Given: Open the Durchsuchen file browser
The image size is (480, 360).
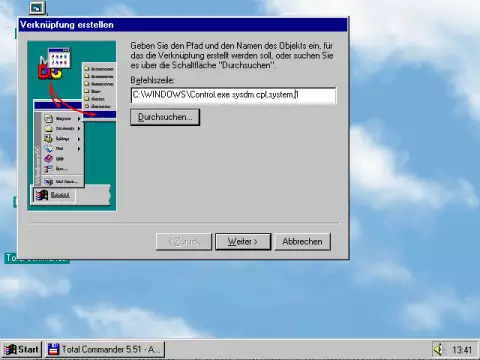Looking at the screenshot, I should 165,117.
